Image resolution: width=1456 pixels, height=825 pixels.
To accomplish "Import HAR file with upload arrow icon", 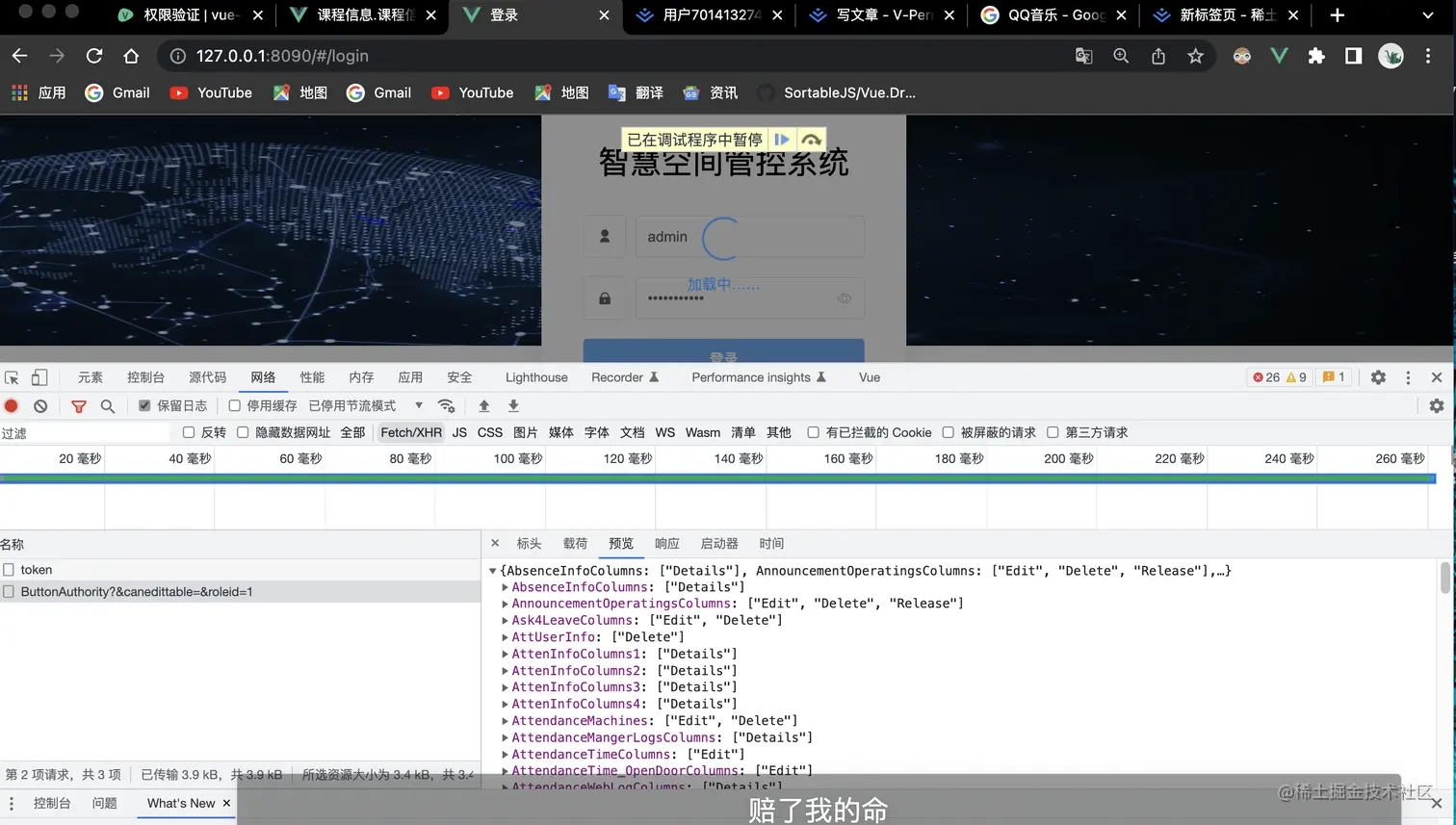I will [x=483, y=405].
